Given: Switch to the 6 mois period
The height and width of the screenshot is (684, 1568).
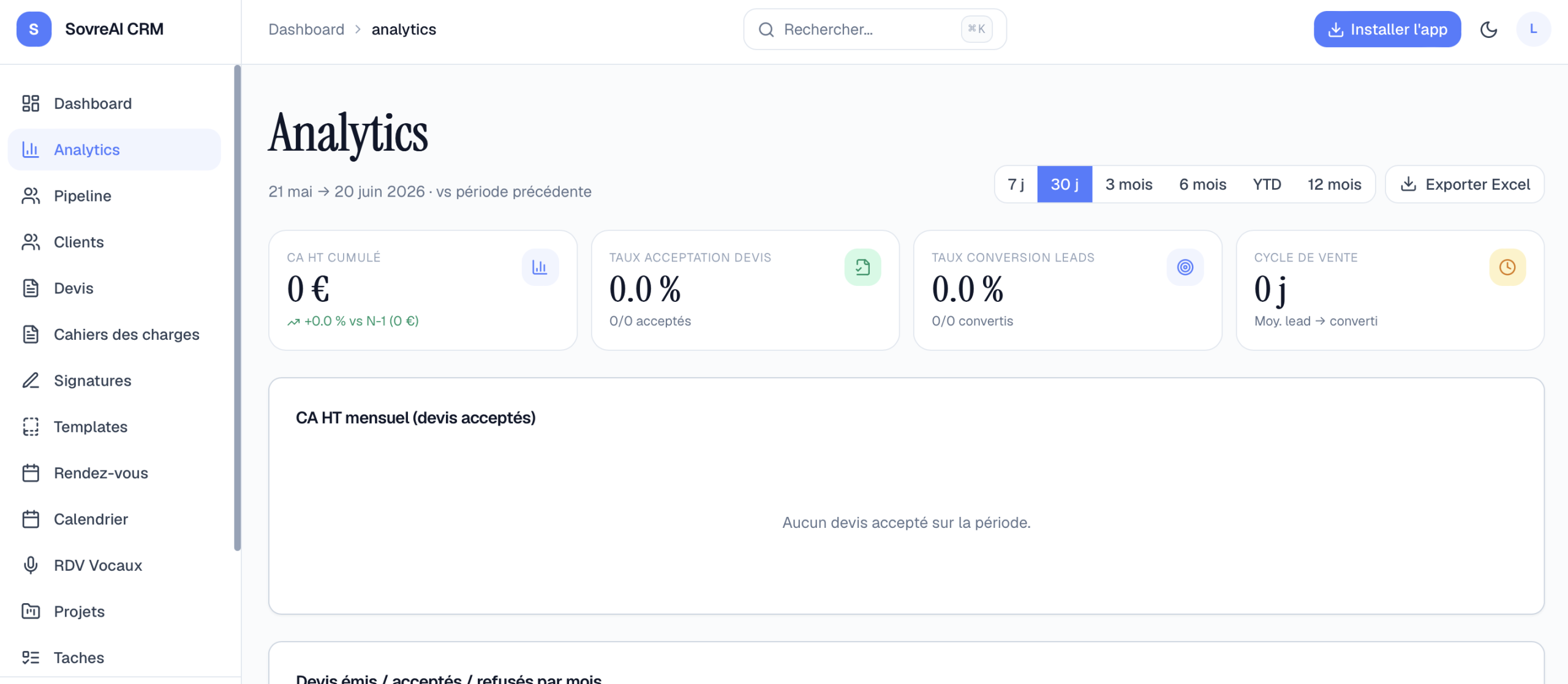Looking at the screenshot, I should (x=1202, y=184).
